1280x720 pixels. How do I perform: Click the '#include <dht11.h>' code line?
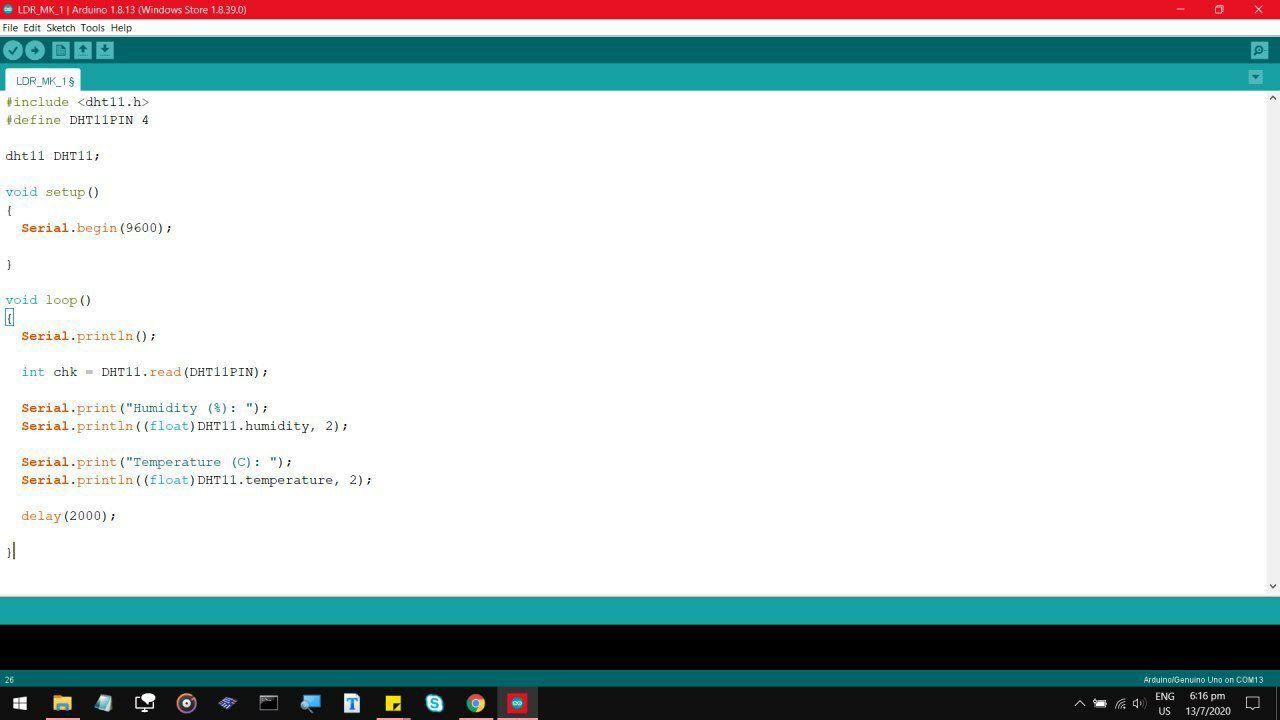[x=78, y=102]
